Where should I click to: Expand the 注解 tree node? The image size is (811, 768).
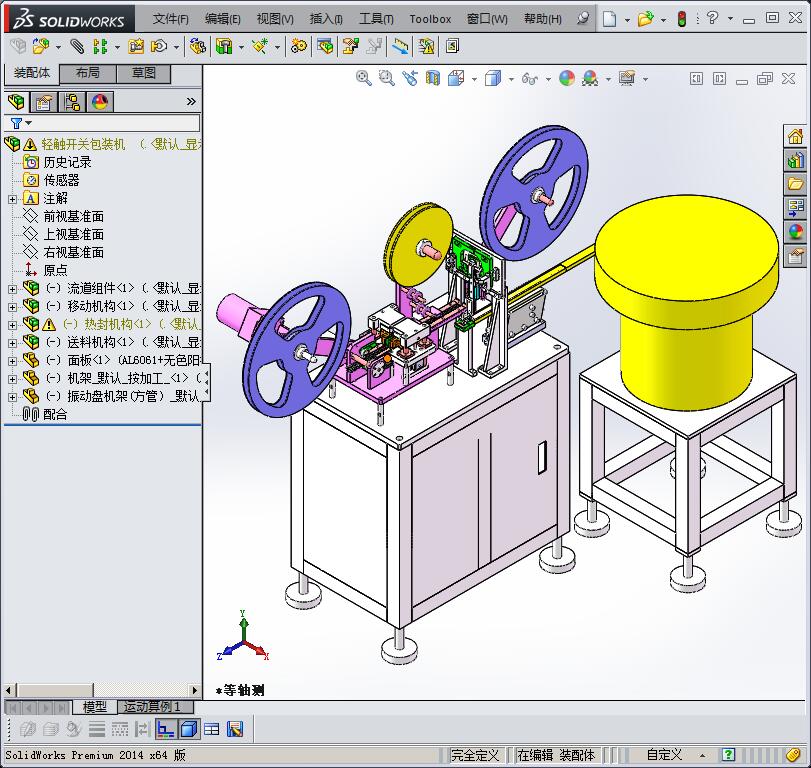pyautogui.click(x=12, y=199)
